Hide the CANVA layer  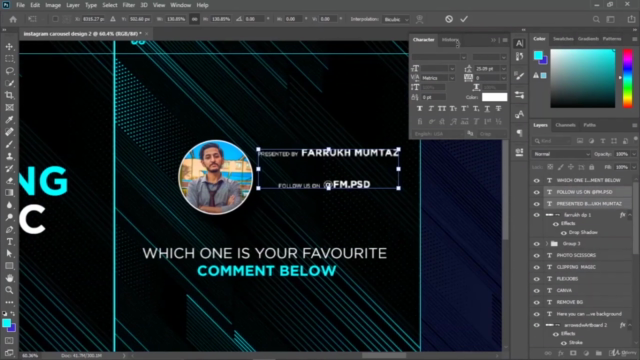click(x=537, y=291)
